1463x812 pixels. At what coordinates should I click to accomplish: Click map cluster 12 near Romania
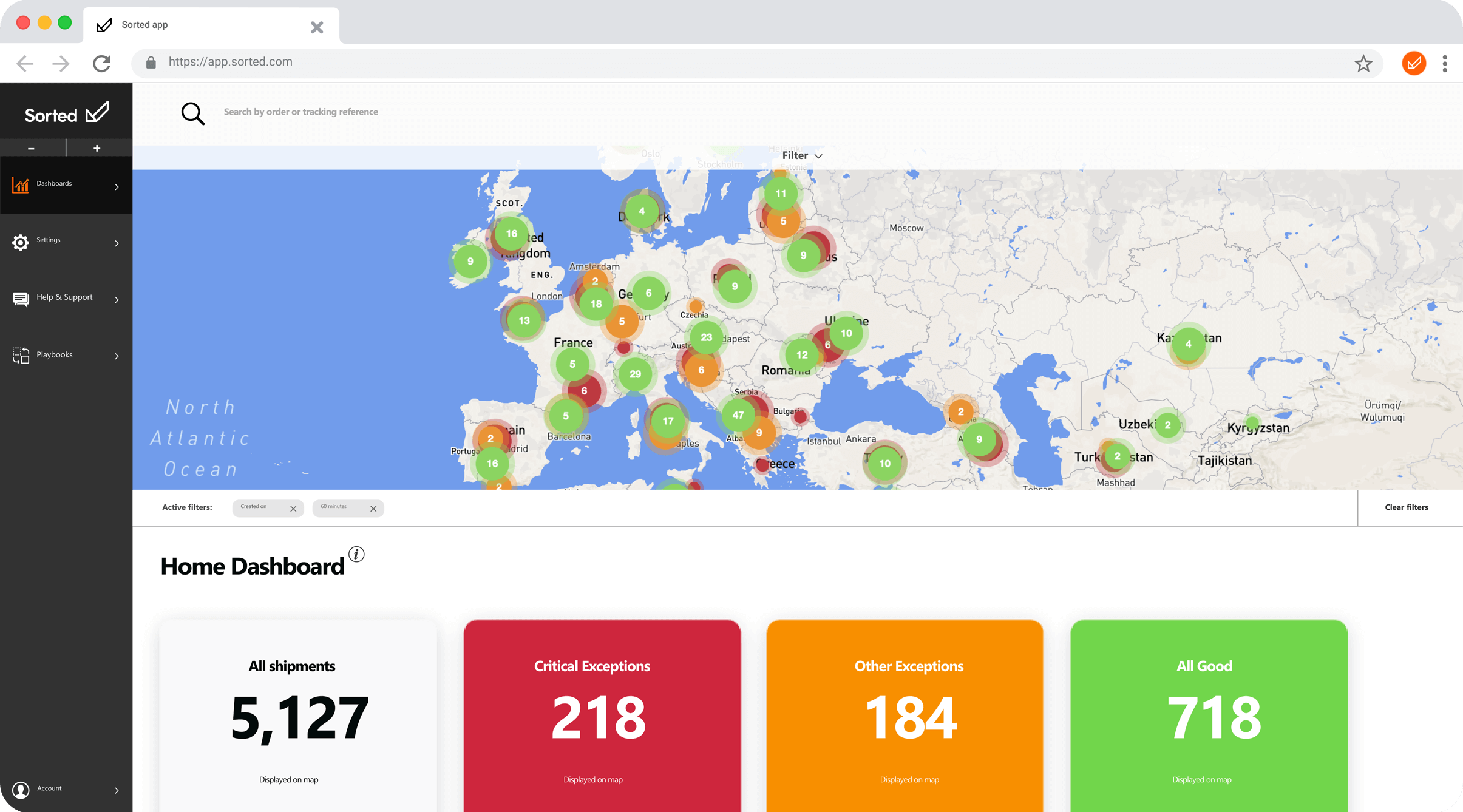coord(802,354)
